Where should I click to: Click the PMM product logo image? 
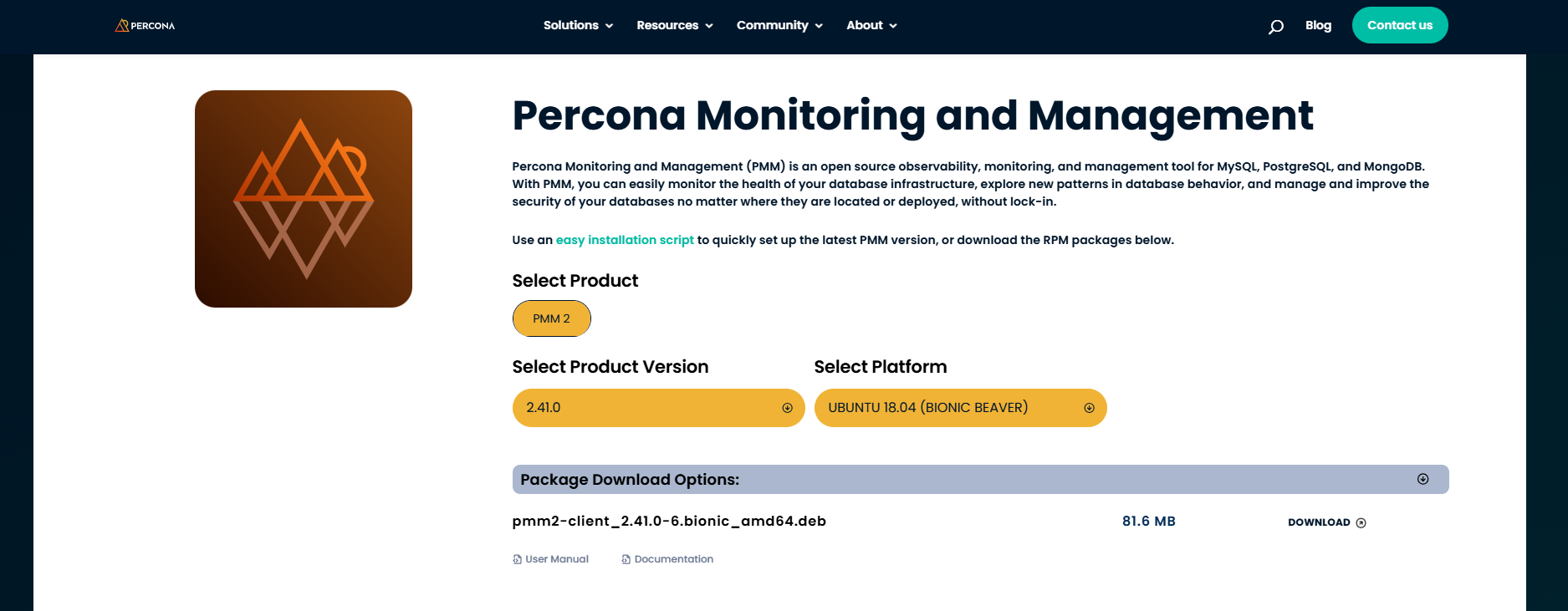304,199
